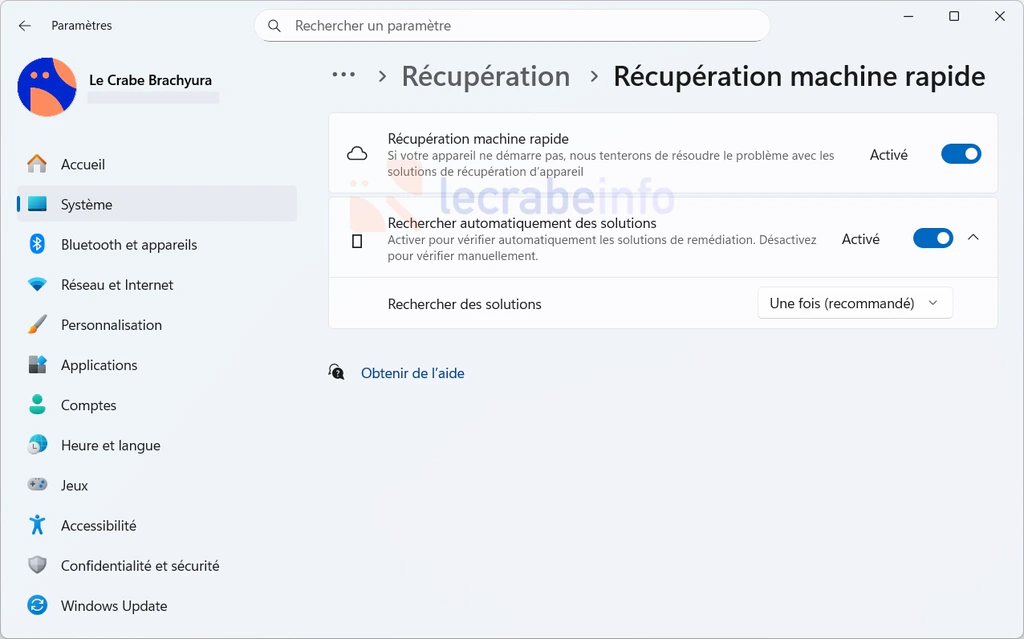Collapse the Rechercher automatiquement des solutions section
1024x639 pixels.
tap(973, 238)
